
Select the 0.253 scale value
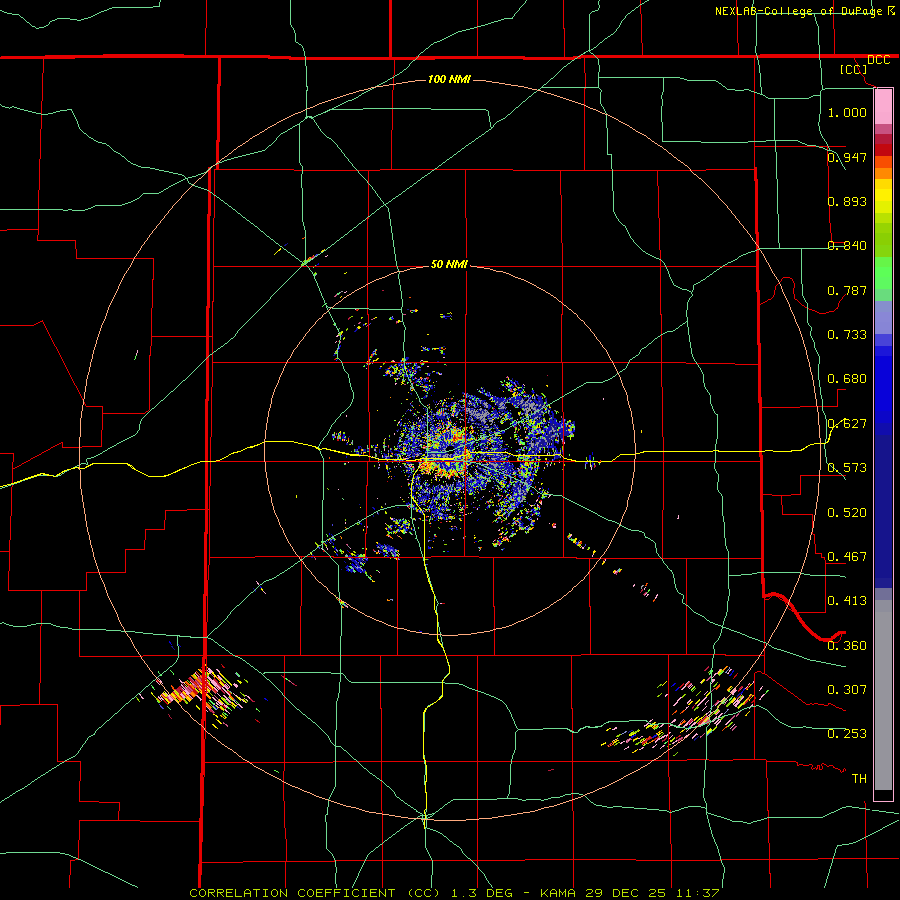[x=847, y=734]
